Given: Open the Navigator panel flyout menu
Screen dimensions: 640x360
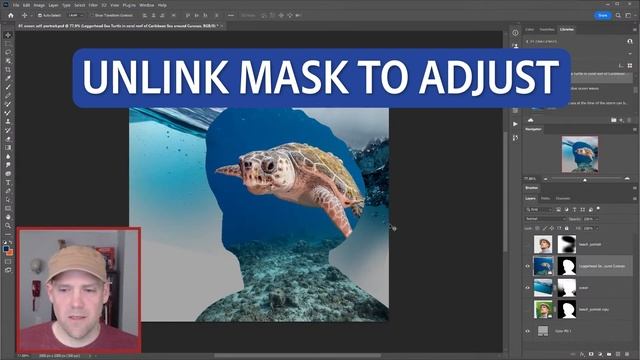Looking at the screenshot, I should (x=635, y=129).
